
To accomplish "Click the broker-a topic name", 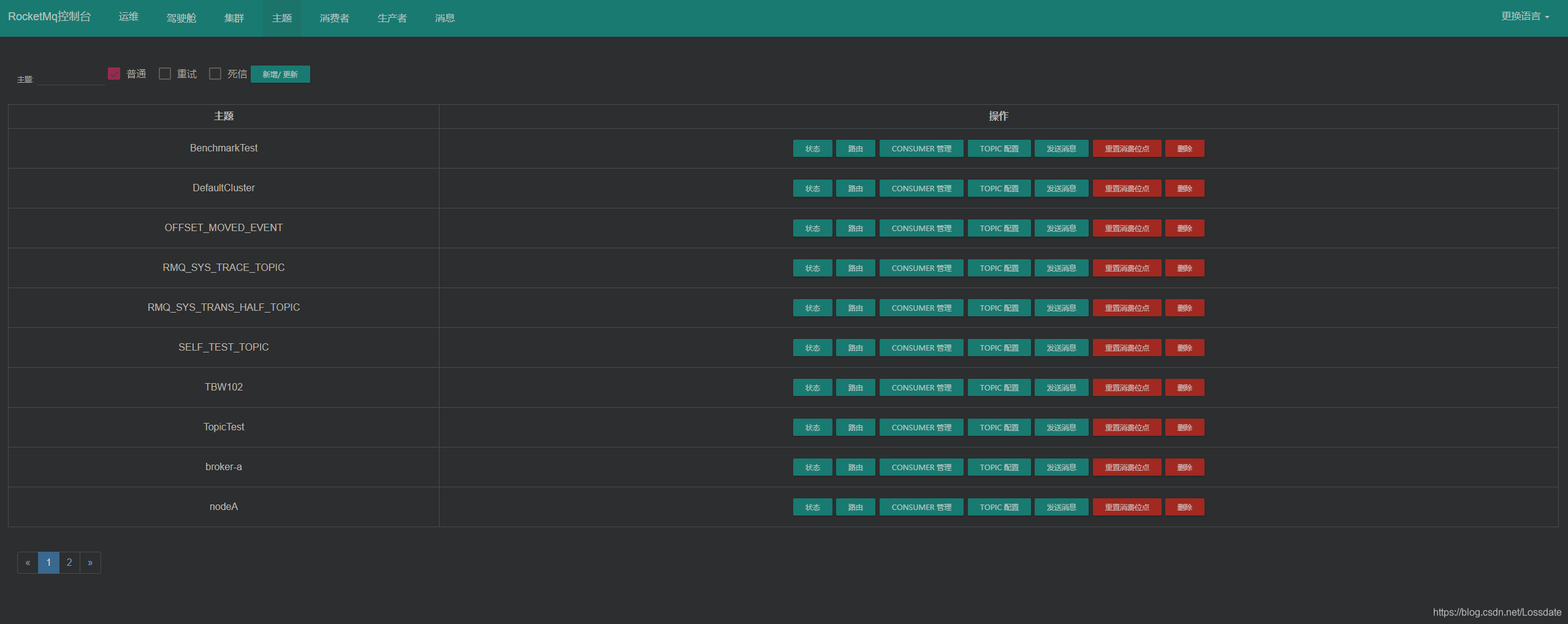I will click(224, 466).
